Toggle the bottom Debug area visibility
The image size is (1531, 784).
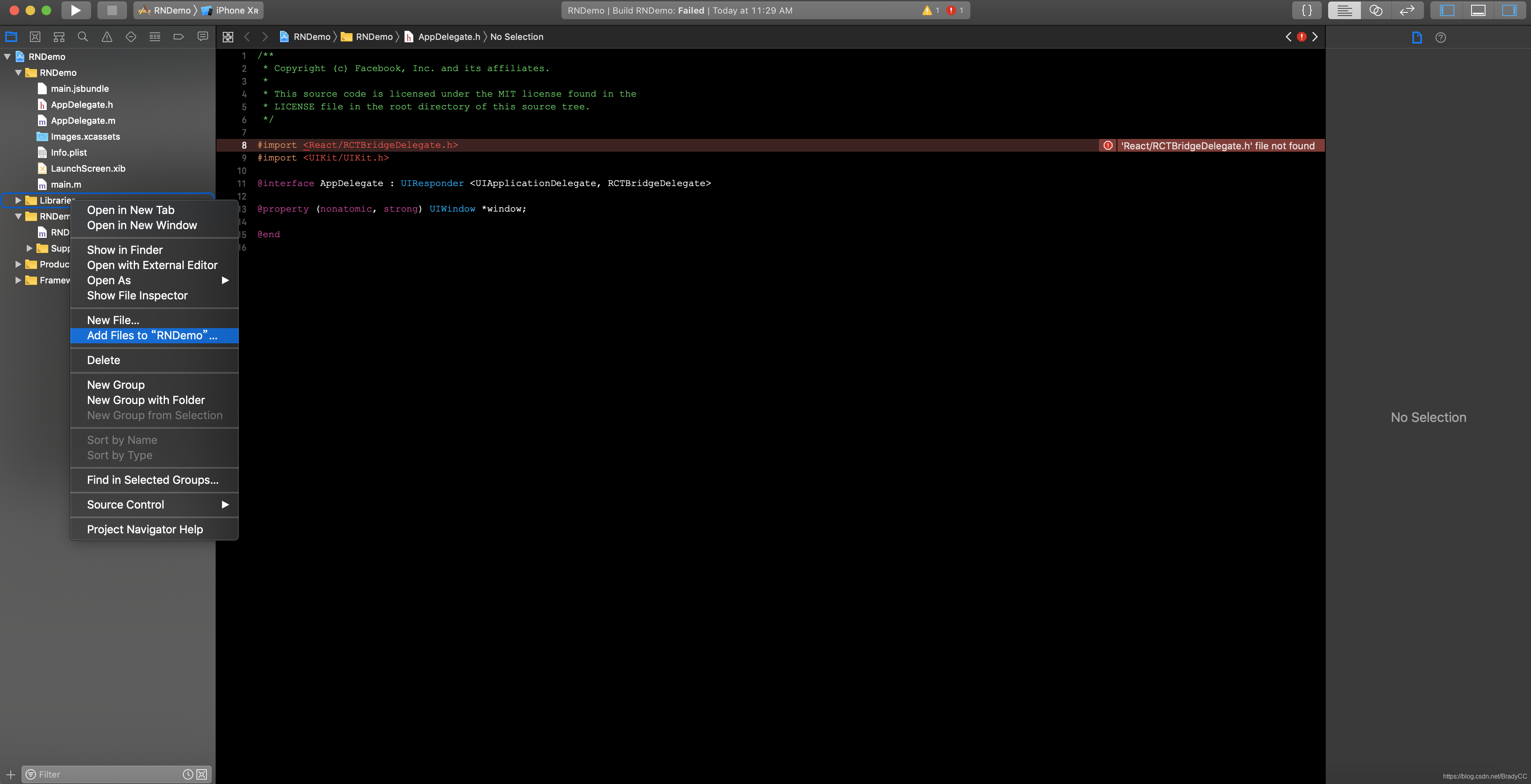[x=1477, y=10]
